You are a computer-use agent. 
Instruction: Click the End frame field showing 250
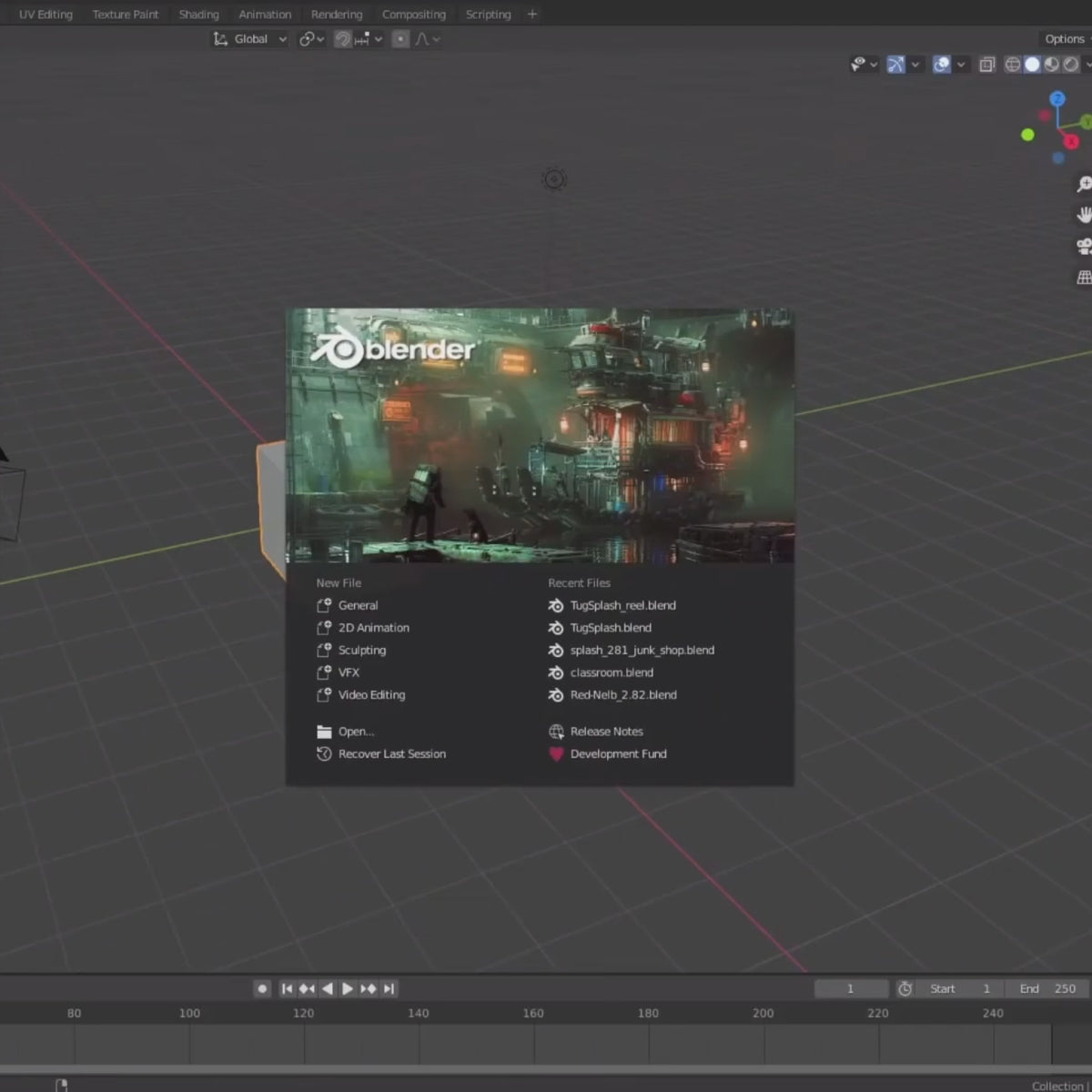(x=1046, y=988)
